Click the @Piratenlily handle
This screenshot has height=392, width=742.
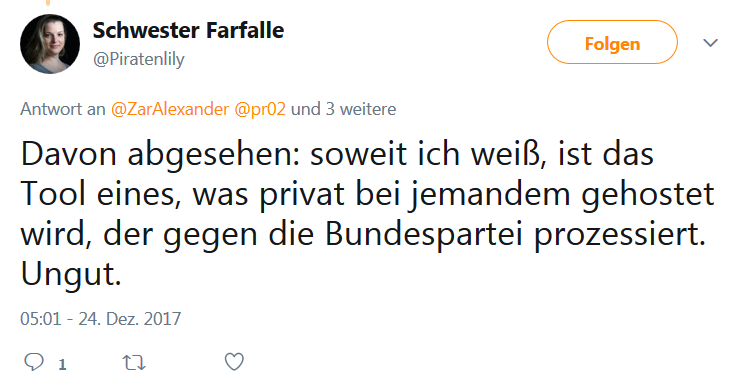139,59
